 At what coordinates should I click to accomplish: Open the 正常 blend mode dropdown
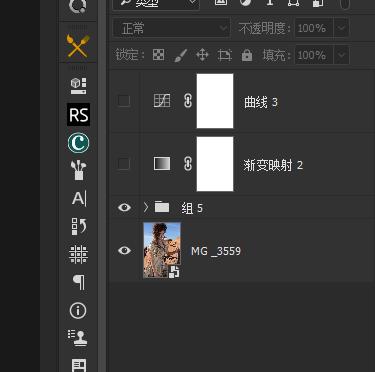pos(171,28)
